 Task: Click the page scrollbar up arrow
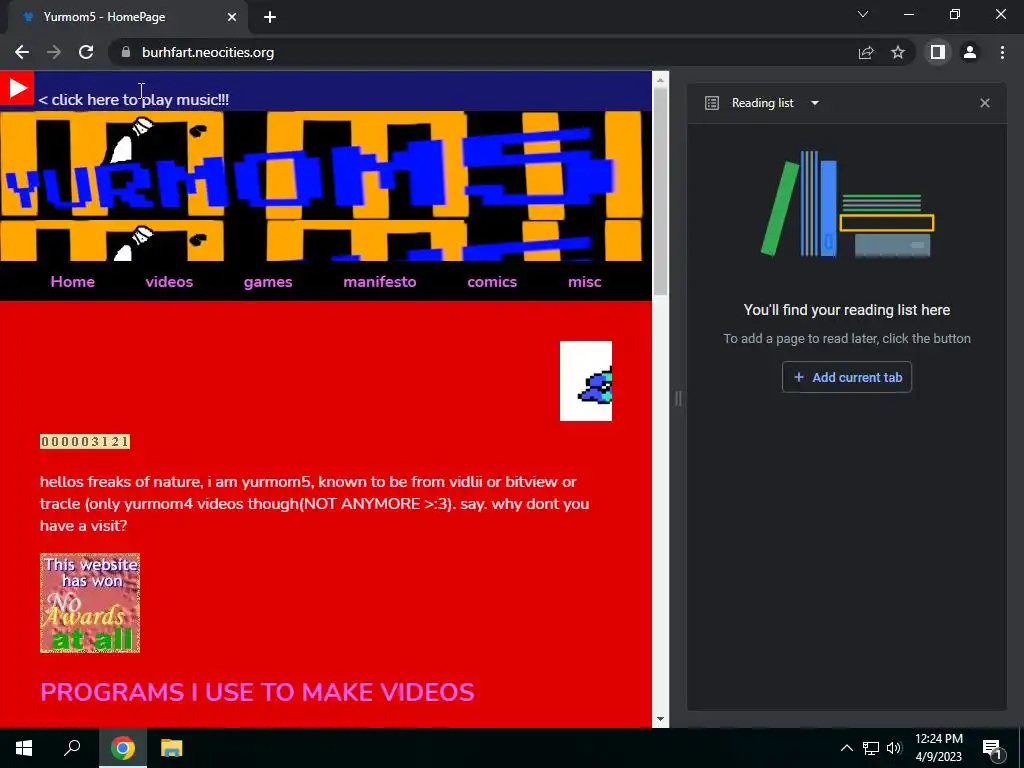coord(660,80)
